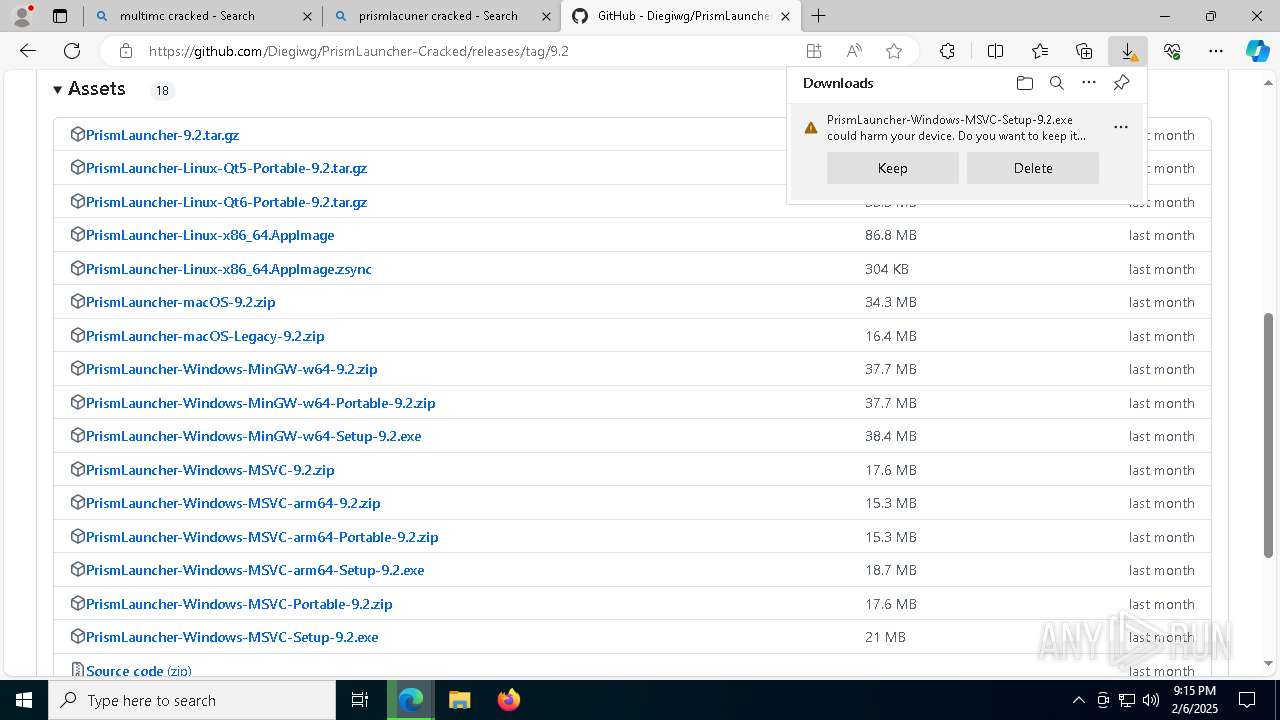Viewport: 1280px width, 720px height.
Task: Add page to favorites star
Action: pyautogui.click(x=894, y=51)
